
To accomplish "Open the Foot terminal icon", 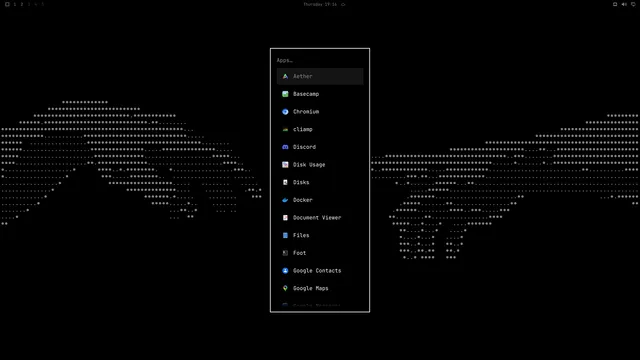I will point(285,253).
